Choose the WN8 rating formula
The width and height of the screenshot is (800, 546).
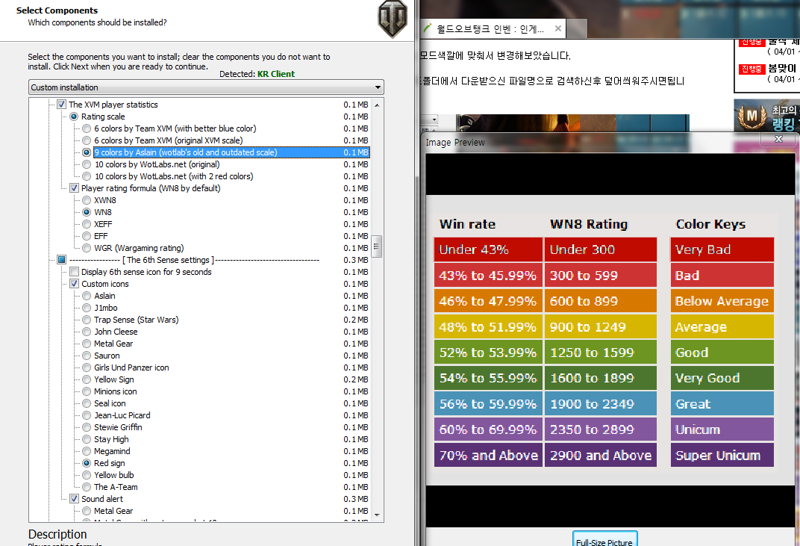click(87, 212)
